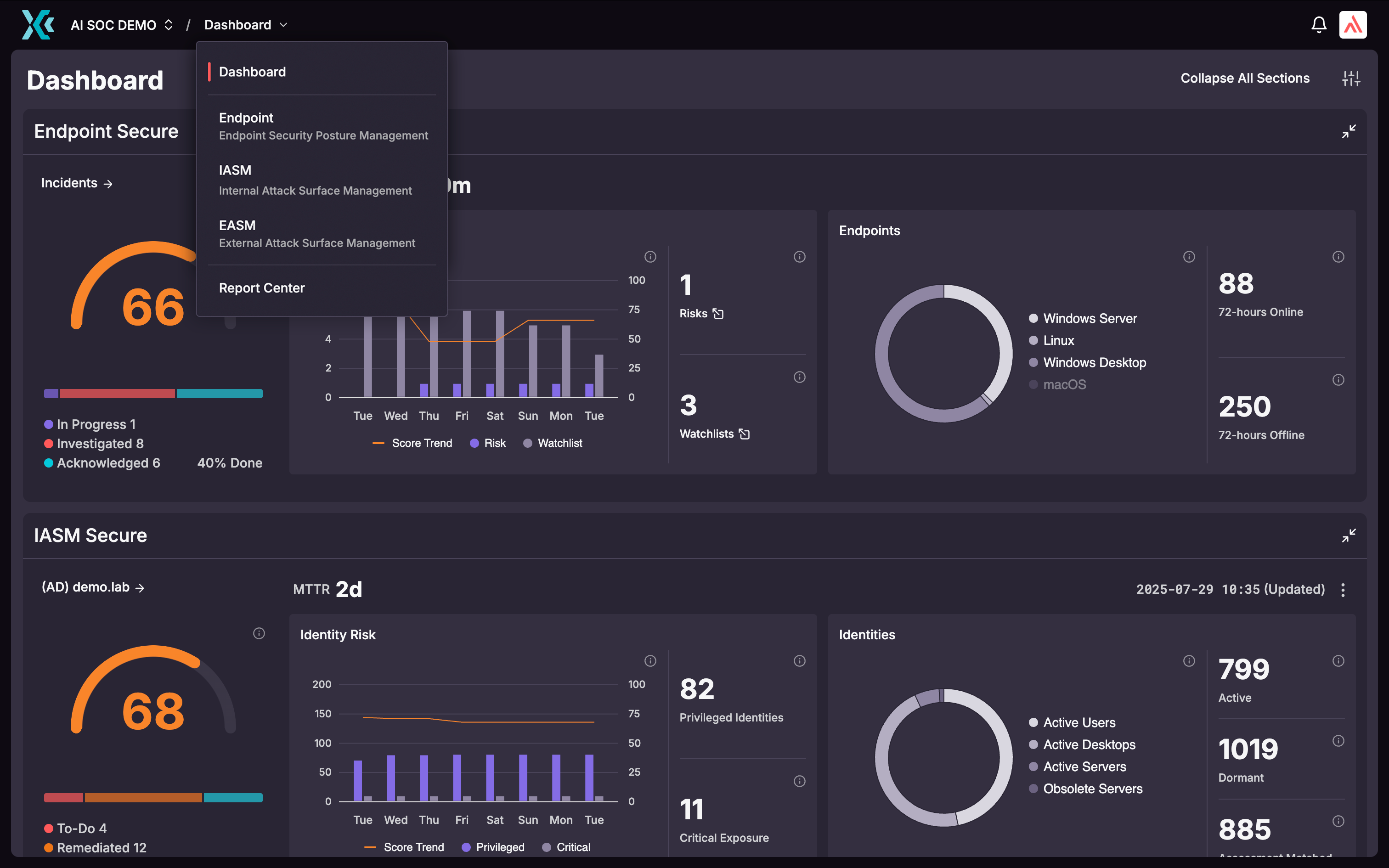Screen dimensions: 1389x868
Task: Collapse the IASM Secure section arrow
Action: pyautogui.click(x=1349, y=535)
